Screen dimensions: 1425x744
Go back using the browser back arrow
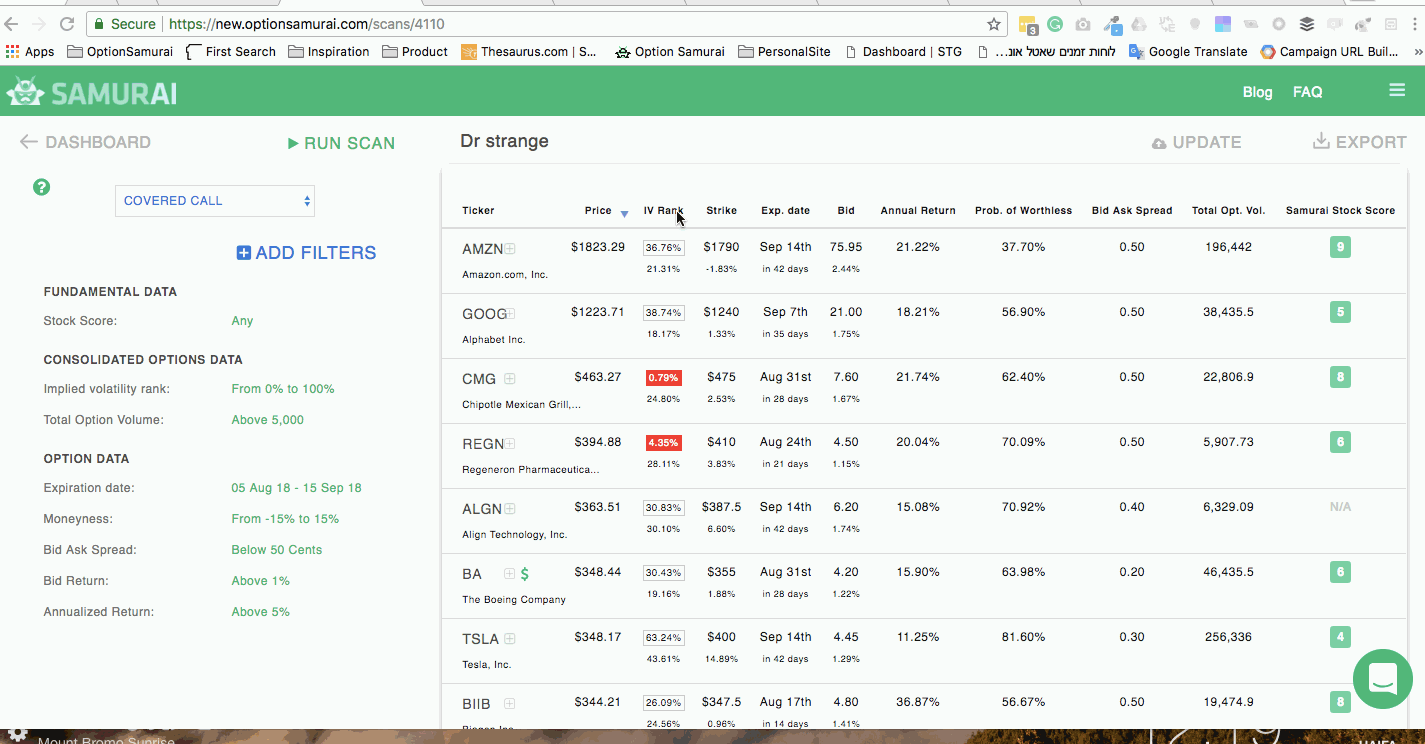(x=13, y=24)
